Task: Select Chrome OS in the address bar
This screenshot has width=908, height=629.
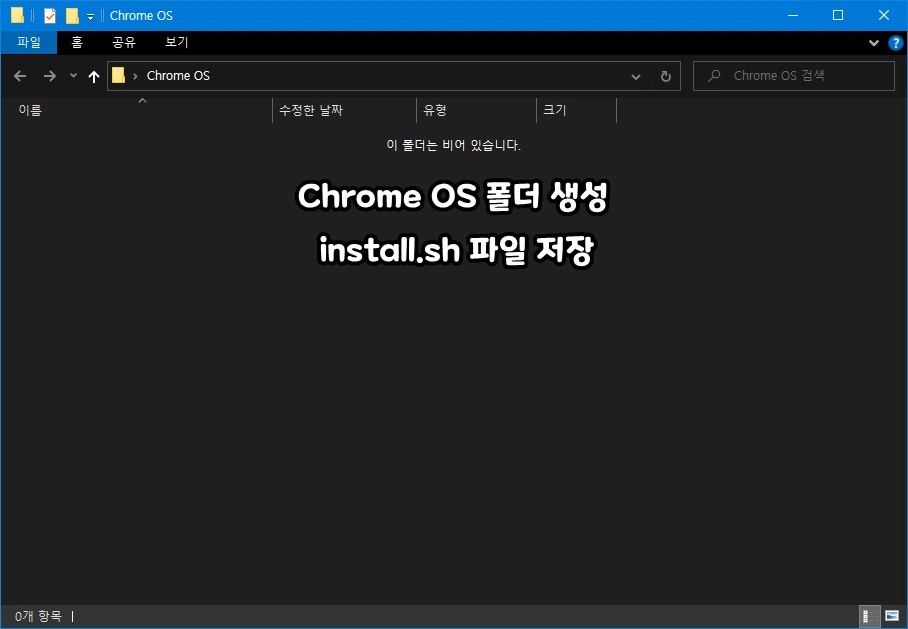Action: click(x=178, y=76)
